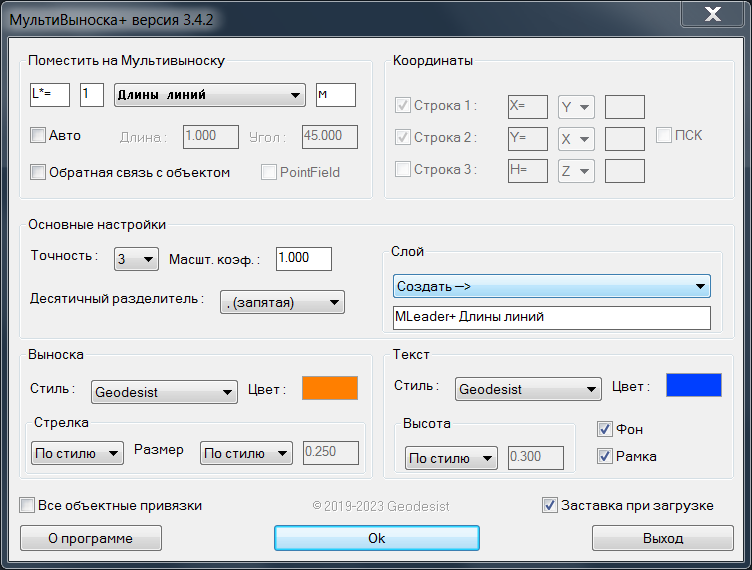Click the Выход button

click(662, 538)
